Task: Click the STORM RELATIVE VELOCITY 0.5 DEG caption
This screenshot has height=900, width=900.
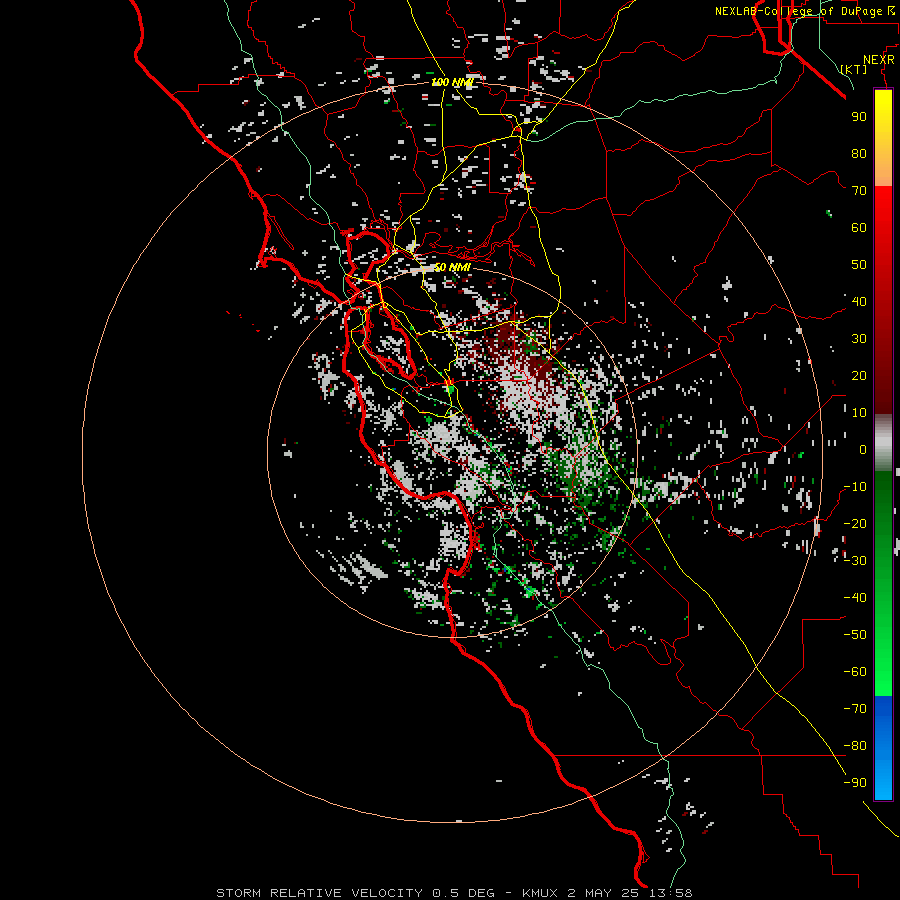Action: pyautogui.click(x=355, y=893)
